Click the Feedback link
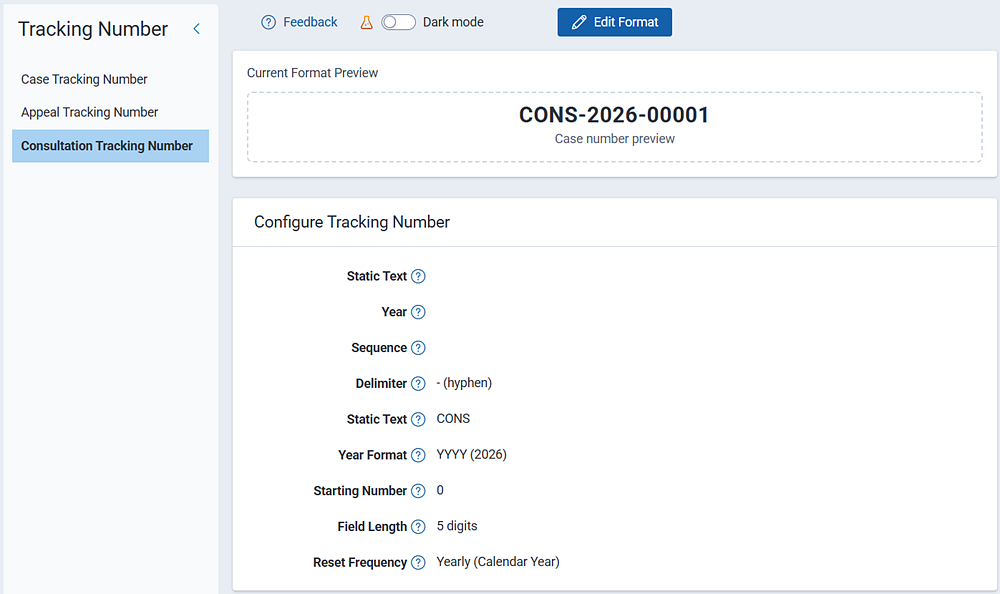This screenshot has width=1000, height=594. tap(310, 22)
